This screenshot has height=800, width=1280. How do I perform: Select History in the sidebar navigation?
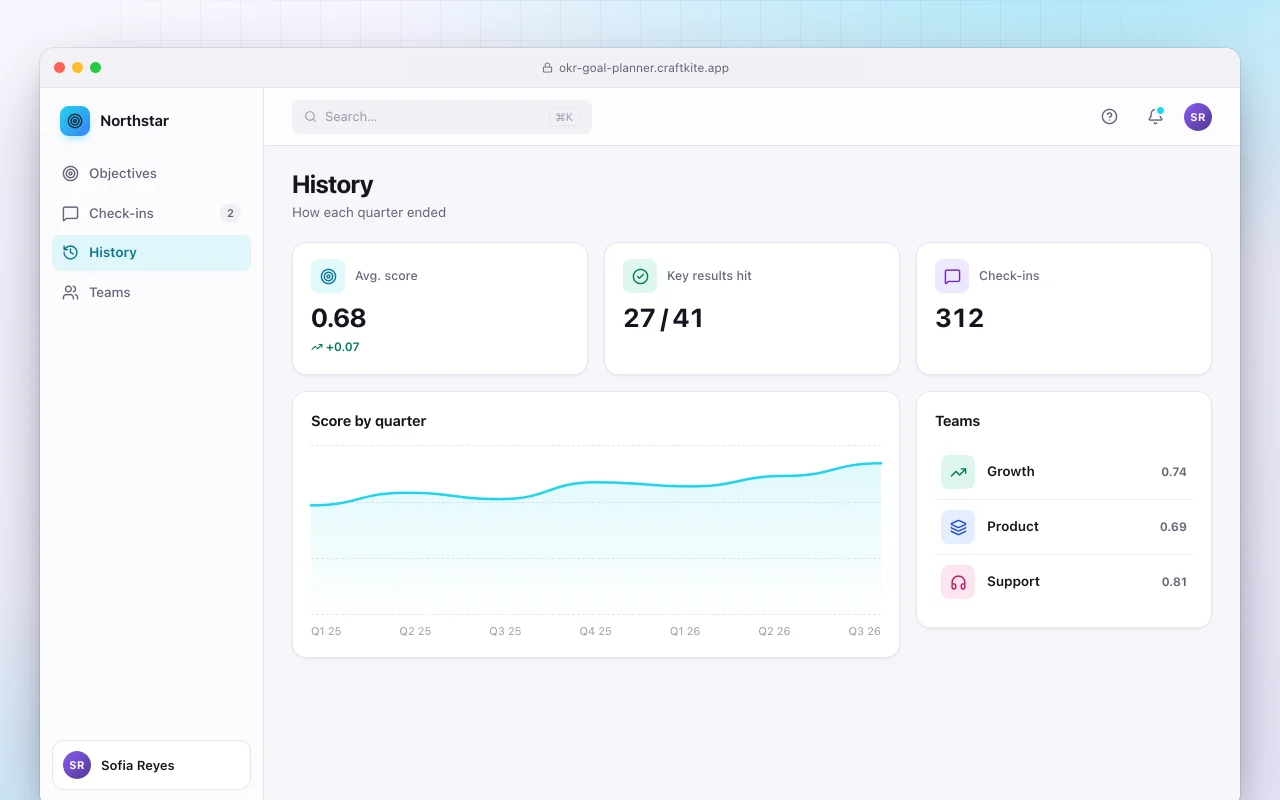pos(151,252)
